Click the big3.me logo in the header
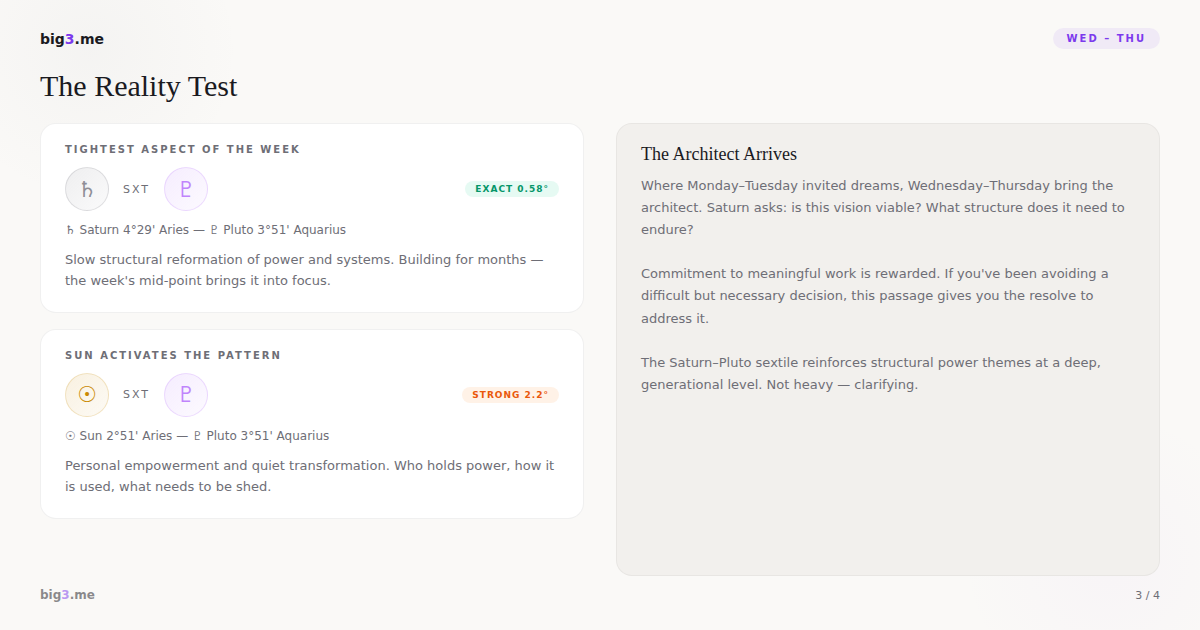Image resolution: width=1200 pixels, height=630 pixels. coord(72,39)
